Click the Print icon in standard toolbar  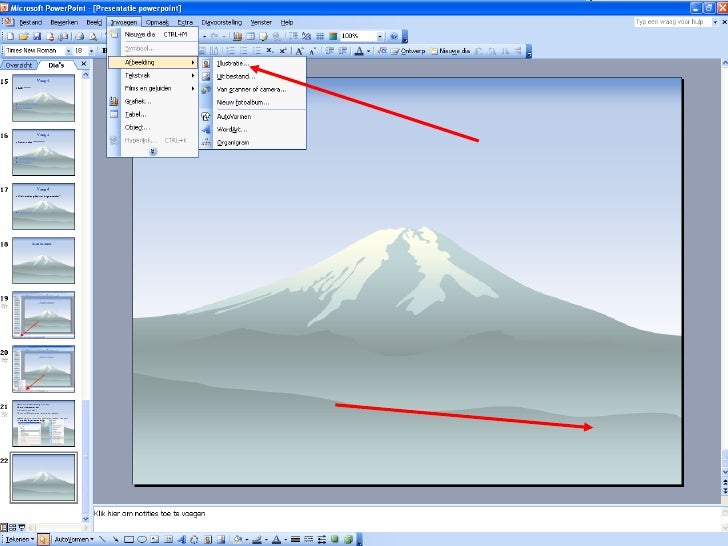point(80,36)
